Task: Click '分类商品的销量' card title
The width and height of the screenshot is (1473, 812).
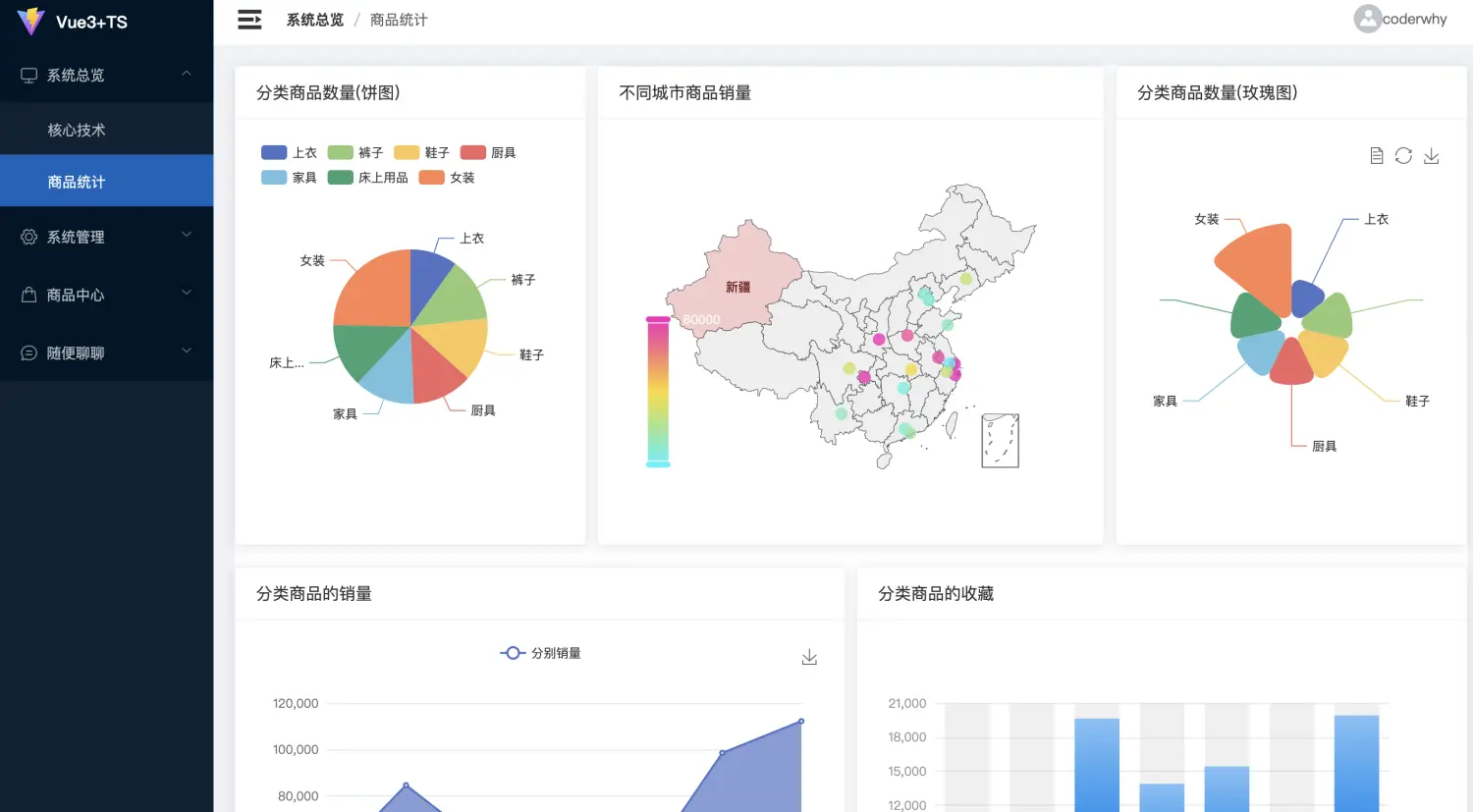Action: [x=314, y=593]
